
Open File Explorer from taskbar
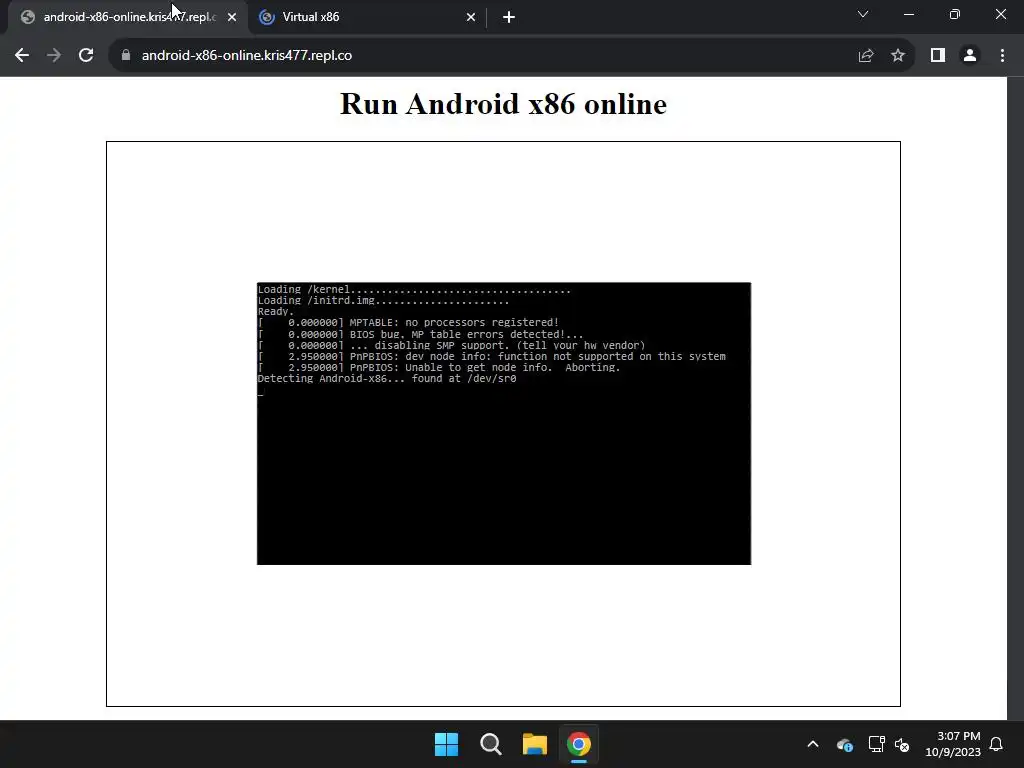[535, 744]
